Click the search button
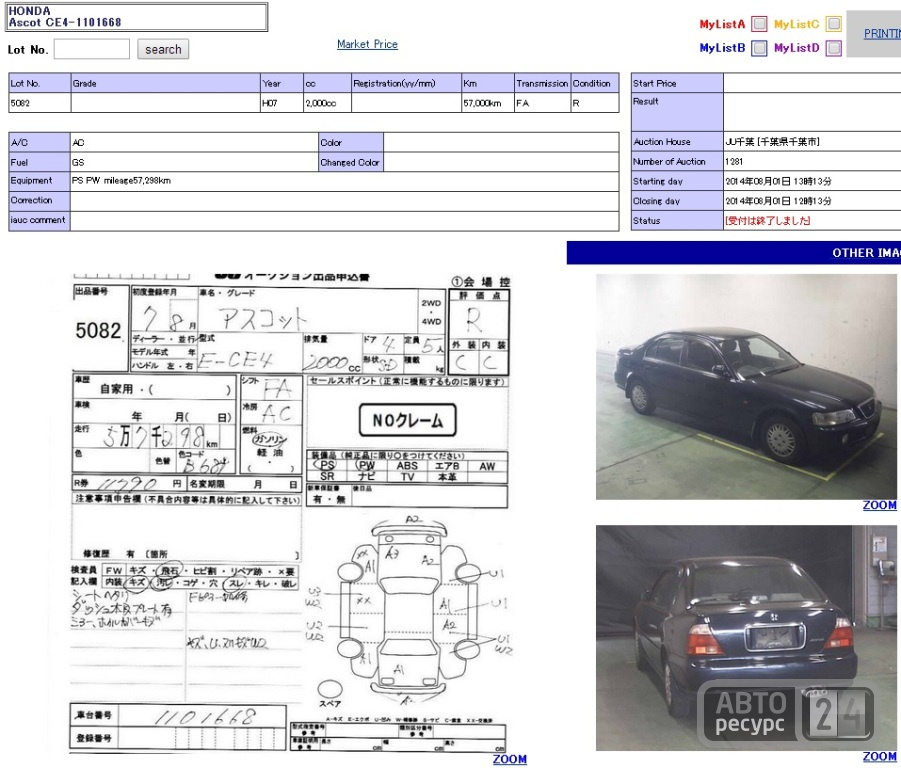This screenshot has height=768, width=901. point(163,49)
